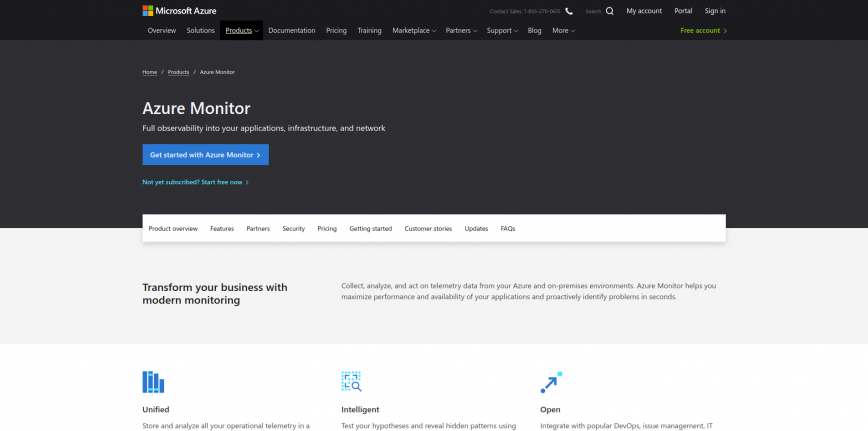Screen dimensions: 868x431
Task: Click Get started with Azure Monitor button
Action: [x=205, y=155]
